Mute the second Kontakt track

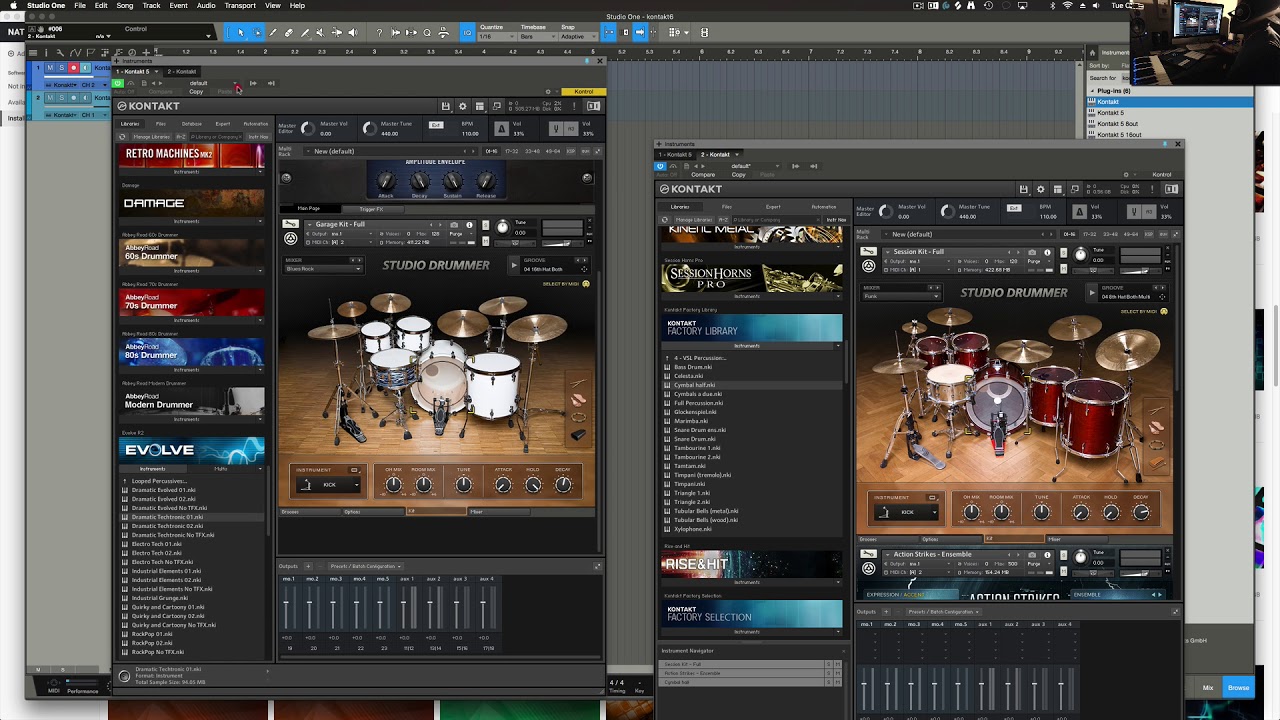click(50, 98)
